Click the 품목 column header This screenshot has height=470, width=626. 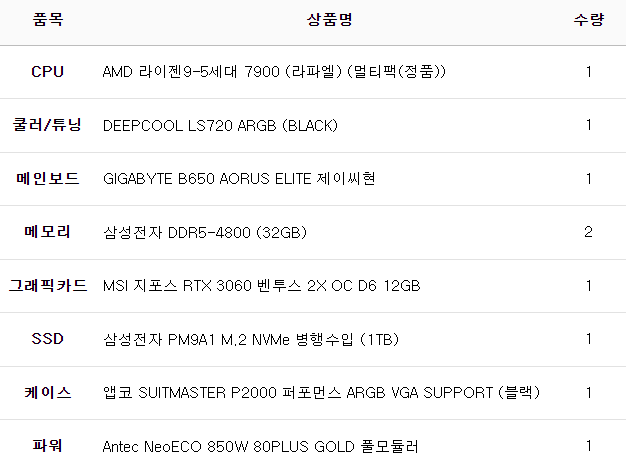47,20
